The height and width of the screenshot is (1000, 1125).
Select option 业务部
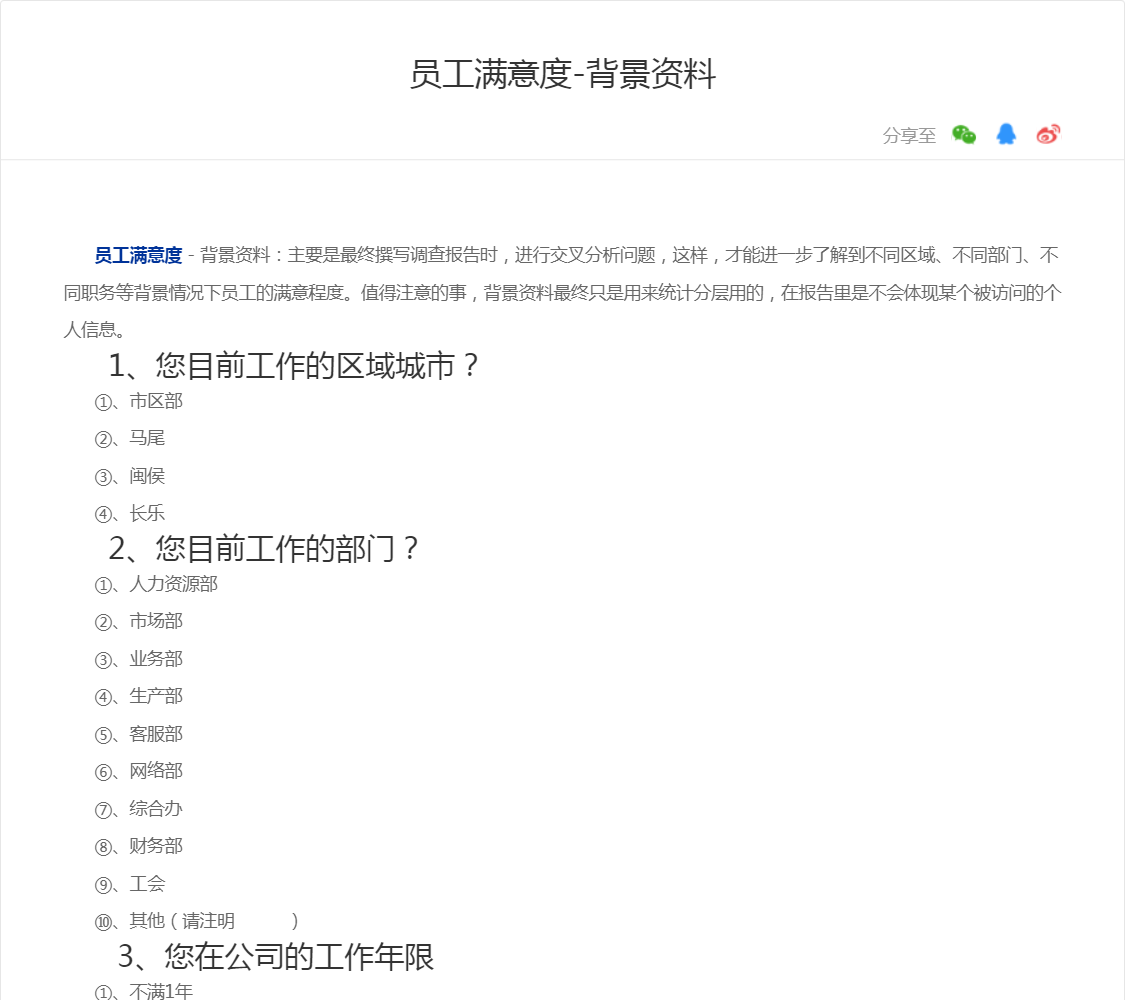[139, 659]
